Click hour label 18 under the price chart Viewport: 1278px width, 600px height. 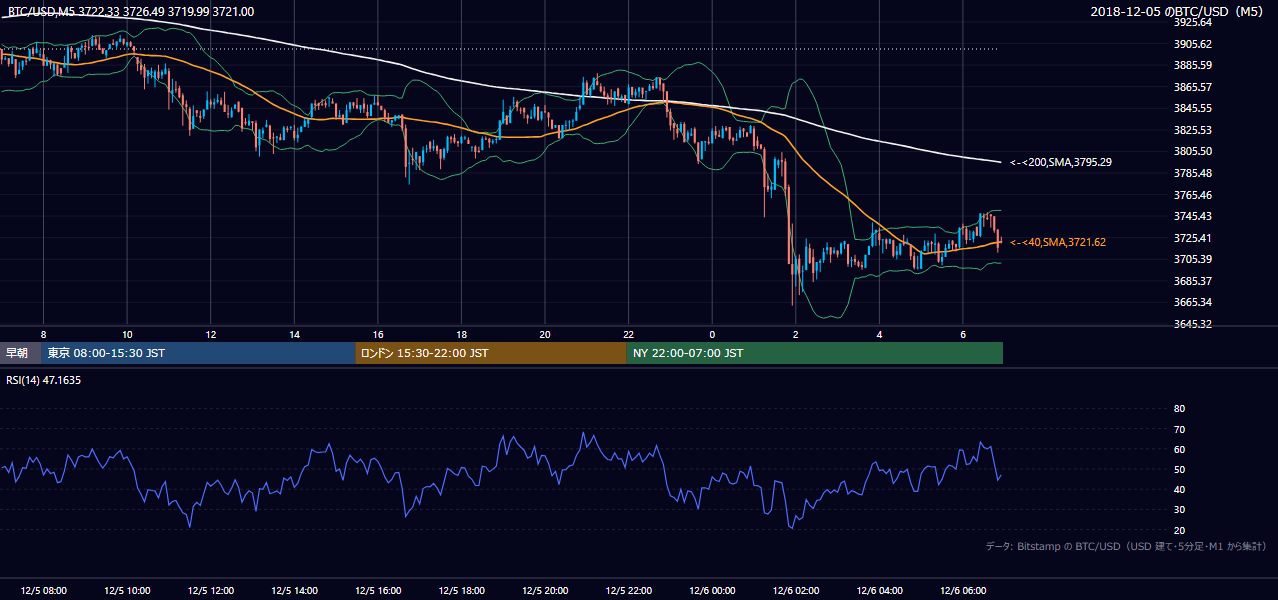pos(461,333)
